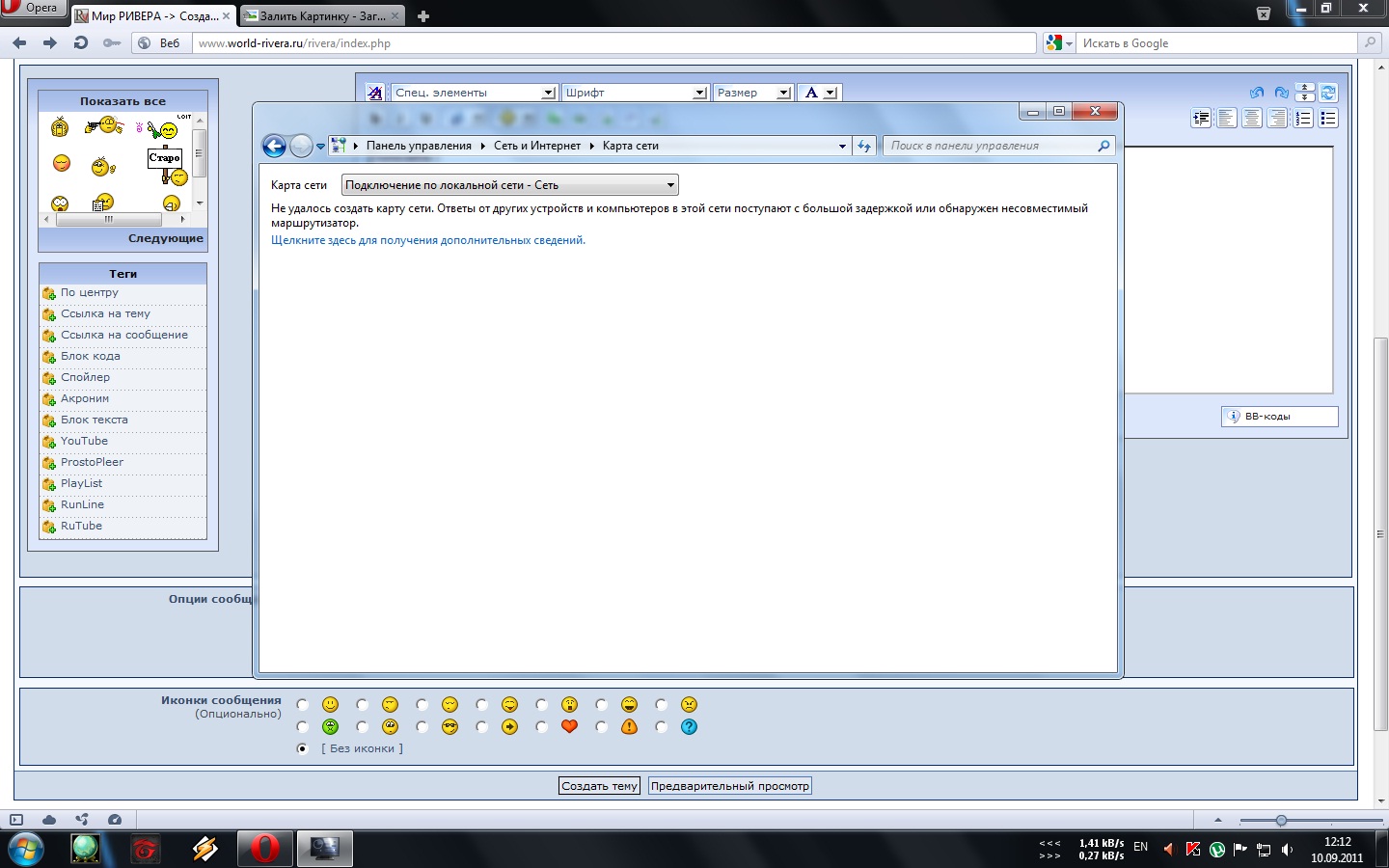1389x868 pixels.
Task: Reload the page in Opera
Action: (x=81, y=42)
